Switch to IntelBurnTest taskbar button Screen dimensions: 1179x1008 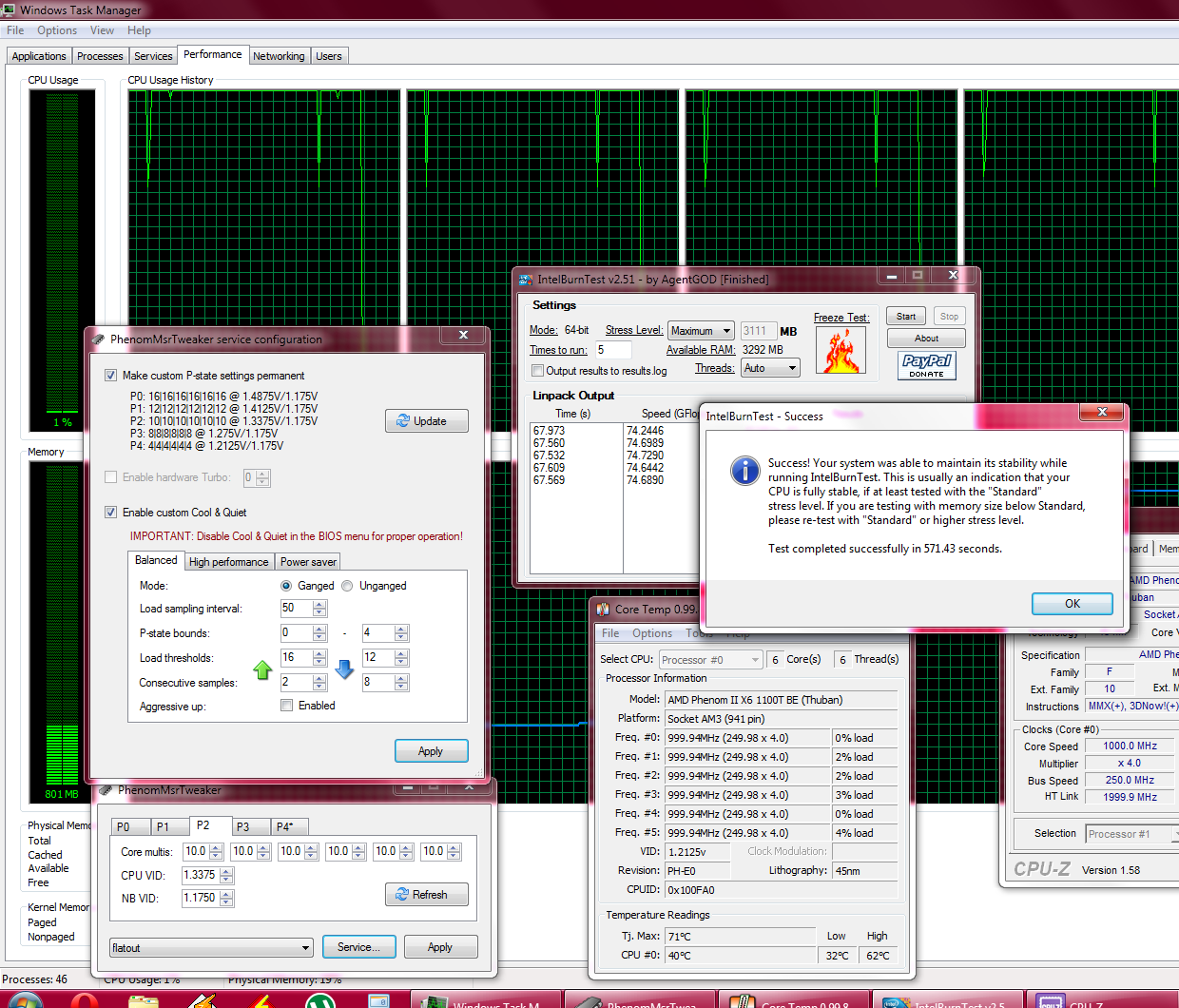click(949, 1000)
